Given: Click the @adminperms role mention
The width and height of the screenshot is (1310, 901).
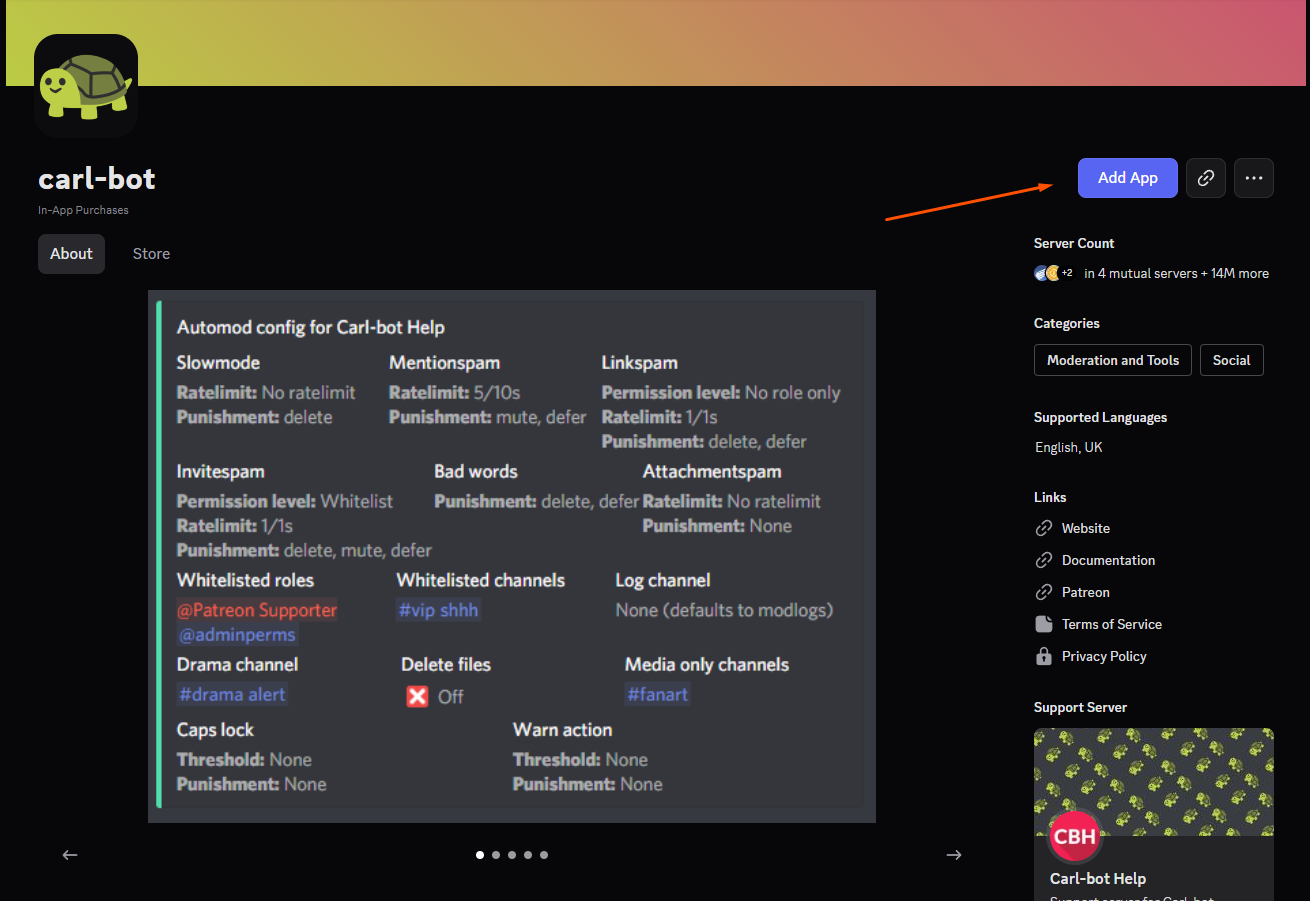Looking at the screenshot, I should click(238, 635).
